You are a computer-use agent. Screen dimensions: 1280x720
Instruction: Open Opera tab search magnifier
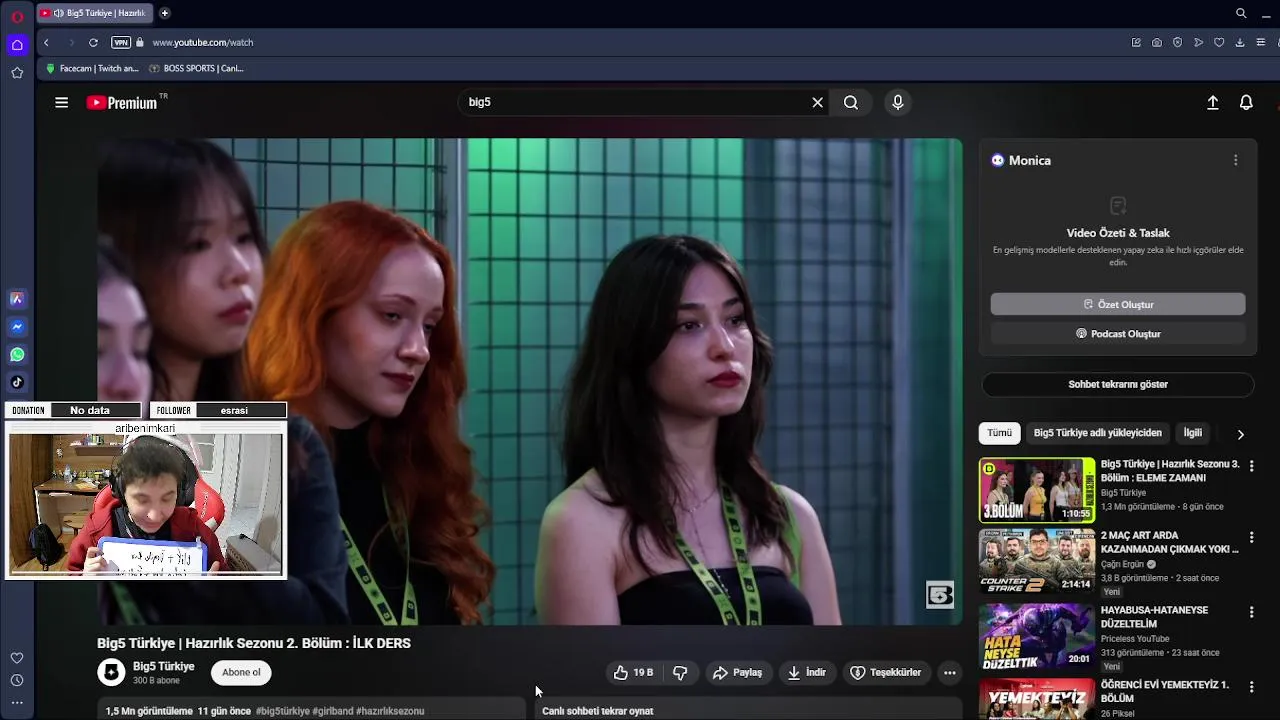point(1241,13)
